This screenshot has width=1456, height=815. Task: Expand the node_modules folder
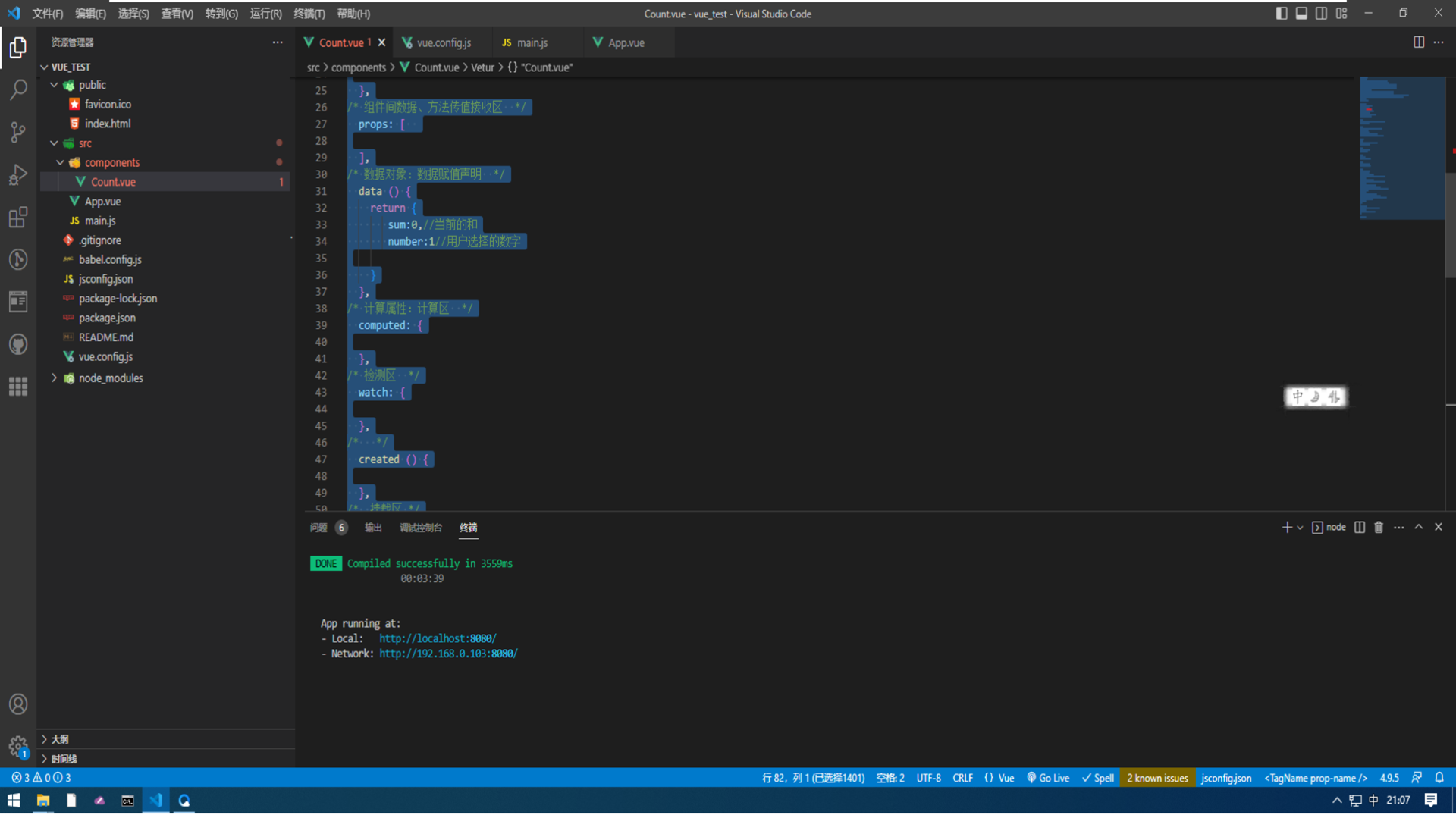pos(55,378)
